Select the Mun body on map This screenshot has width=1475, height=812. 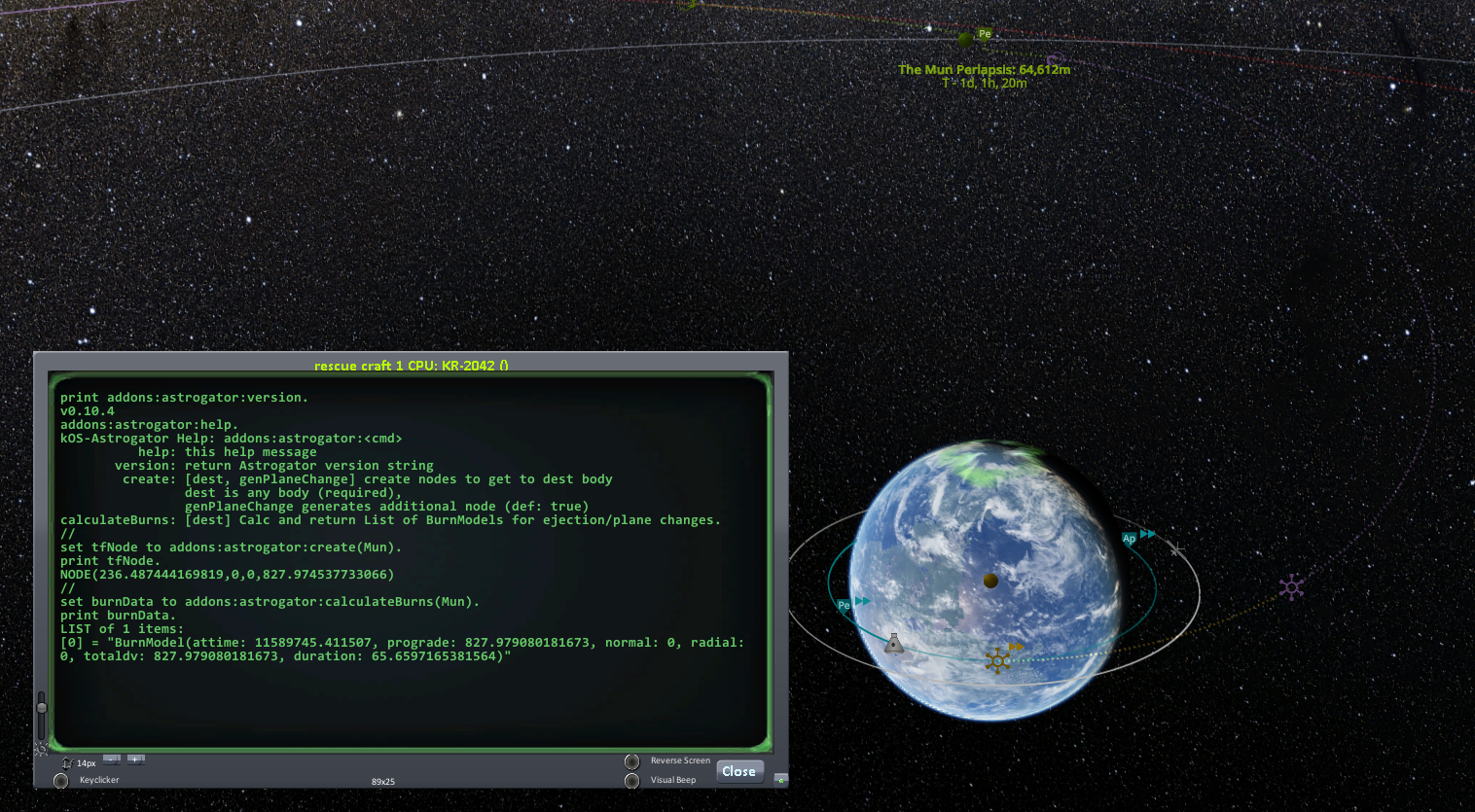(965, 40)
